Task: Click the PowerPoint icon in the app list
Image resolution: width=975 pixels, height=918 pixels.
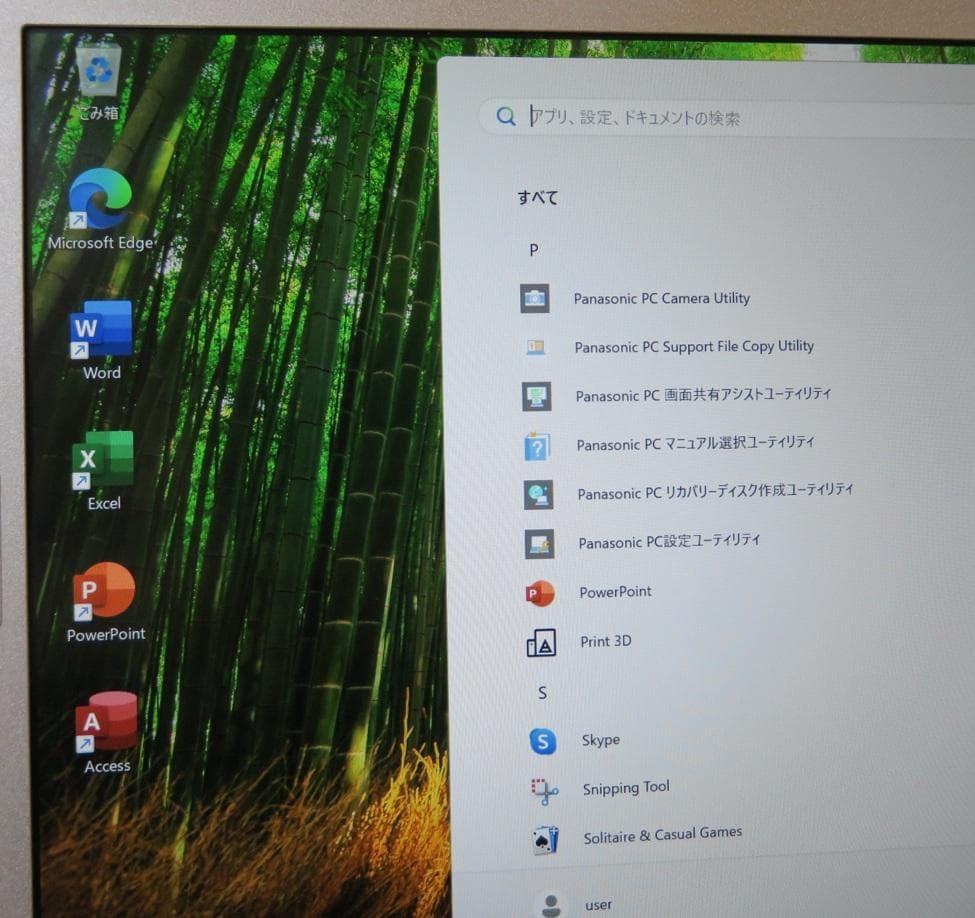Action: (540, 593)
